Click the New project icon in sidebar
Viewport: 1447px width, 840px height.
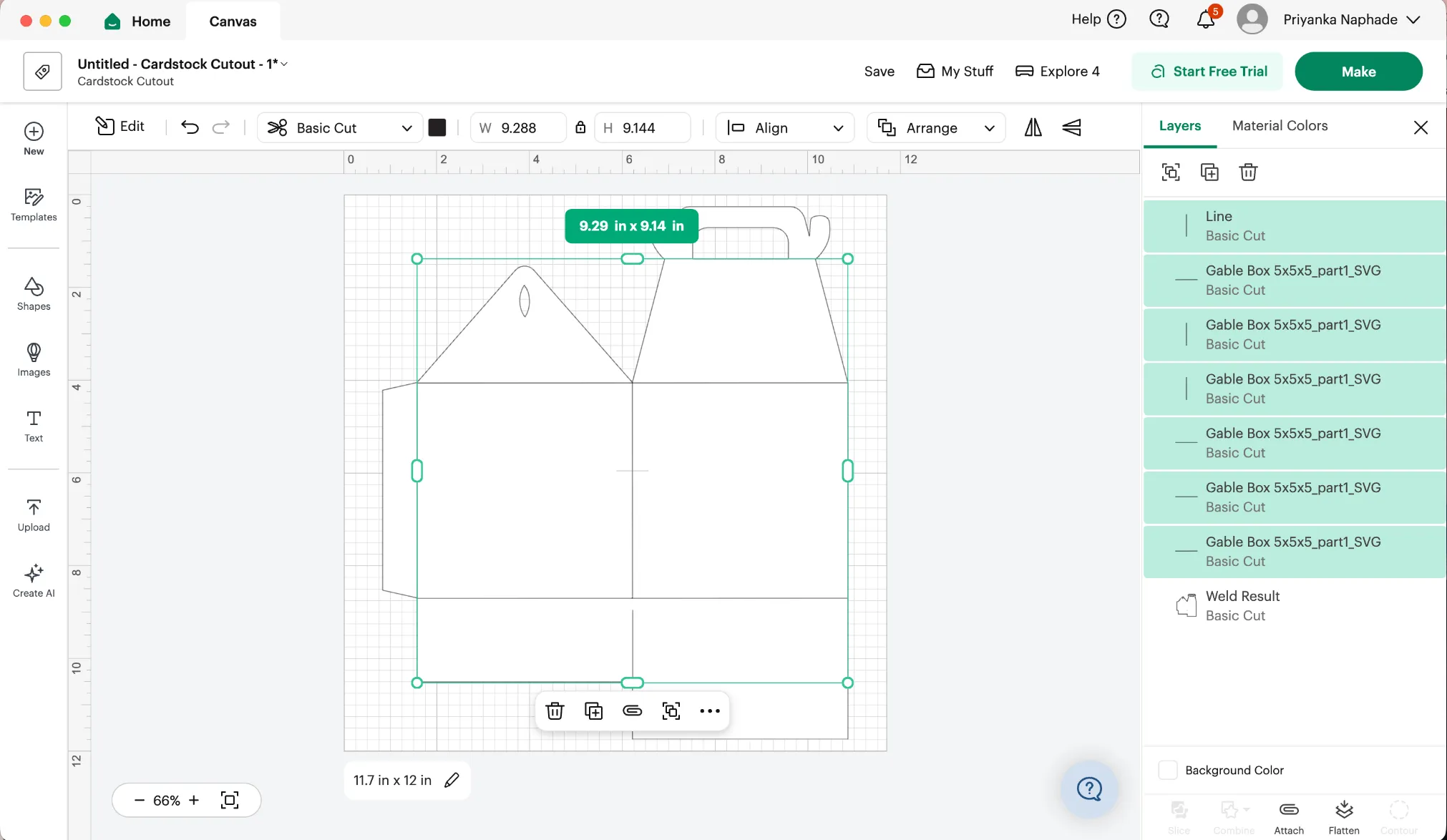coord(34,139)
